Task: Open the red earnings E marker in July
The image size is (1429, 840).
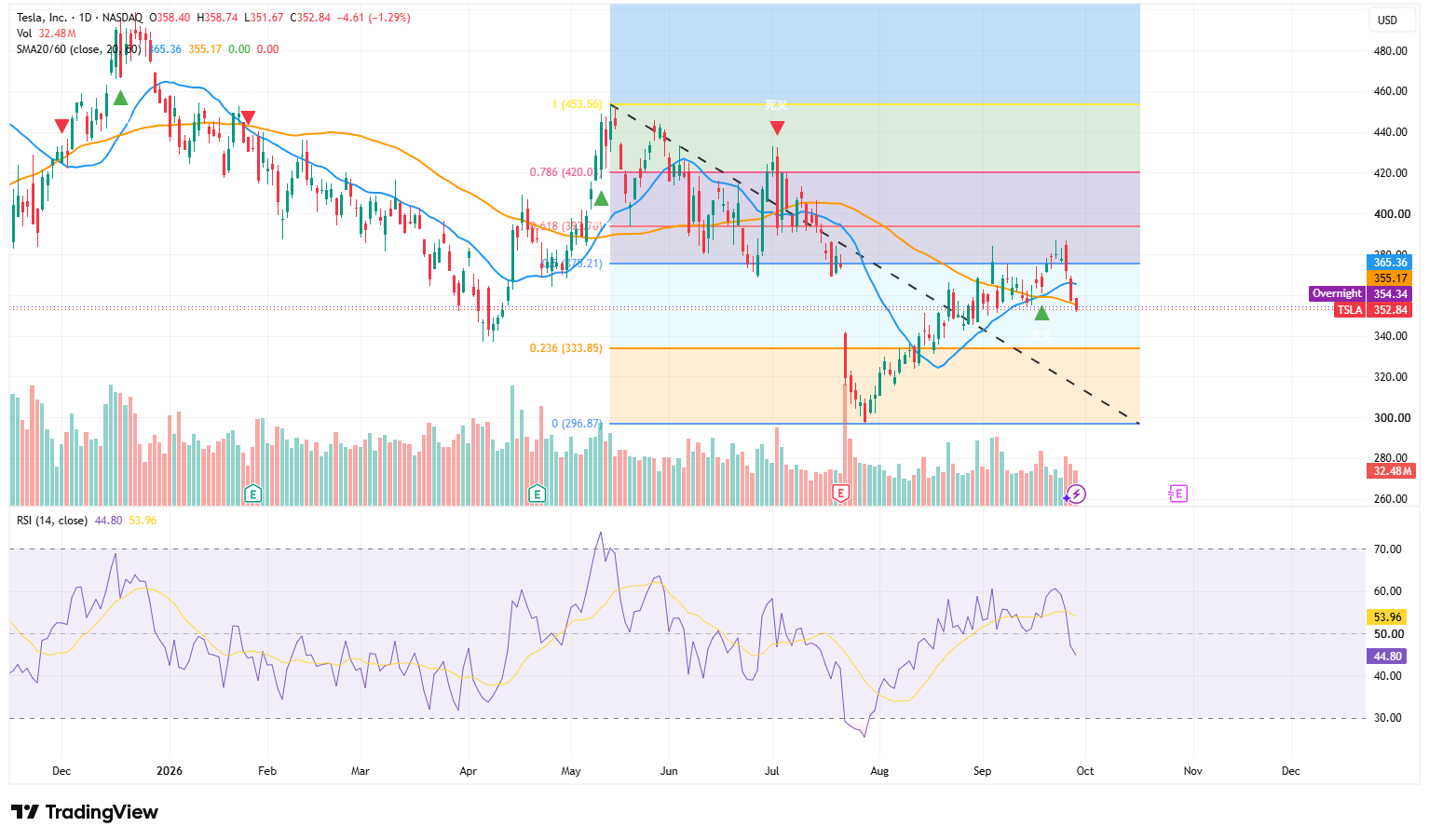Action: pos(840,494)
